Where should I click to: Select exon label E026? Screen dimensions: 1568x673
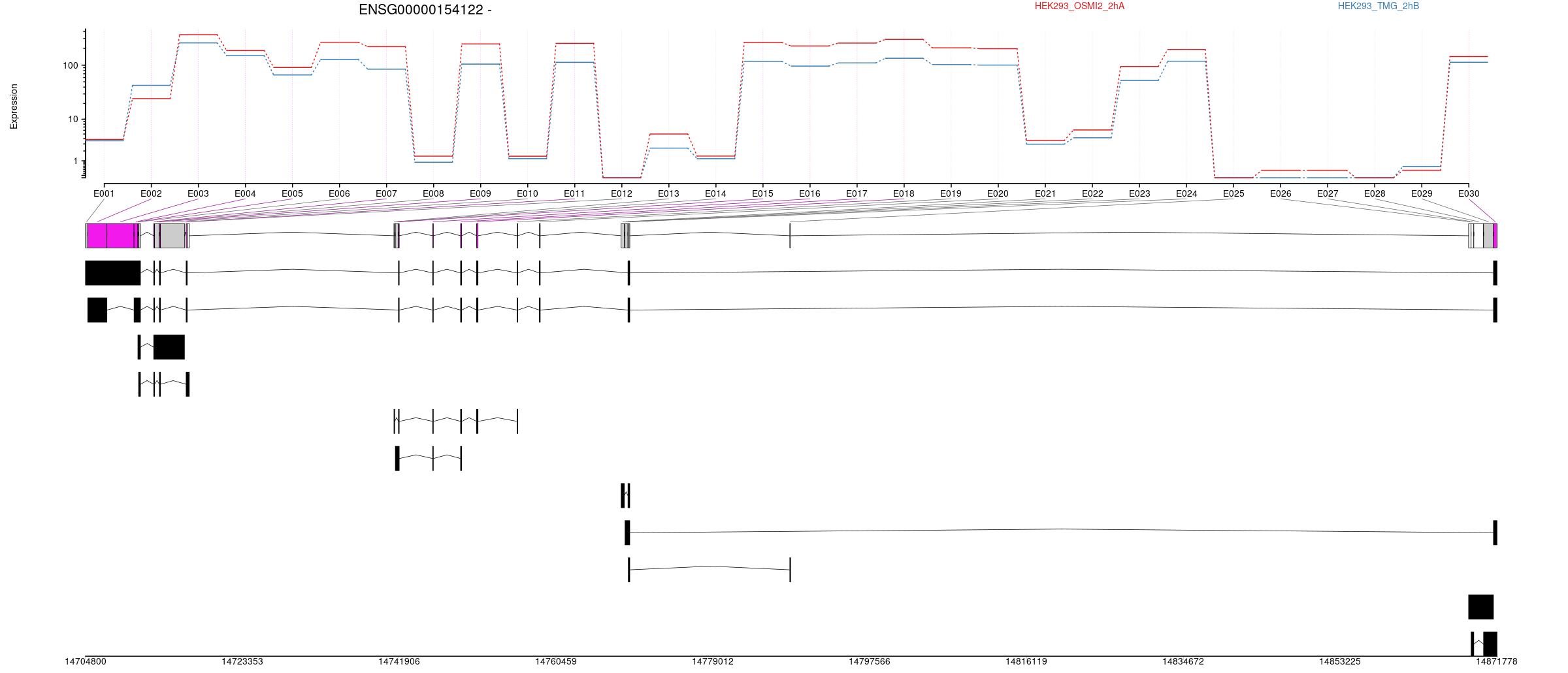point(1281,193)
